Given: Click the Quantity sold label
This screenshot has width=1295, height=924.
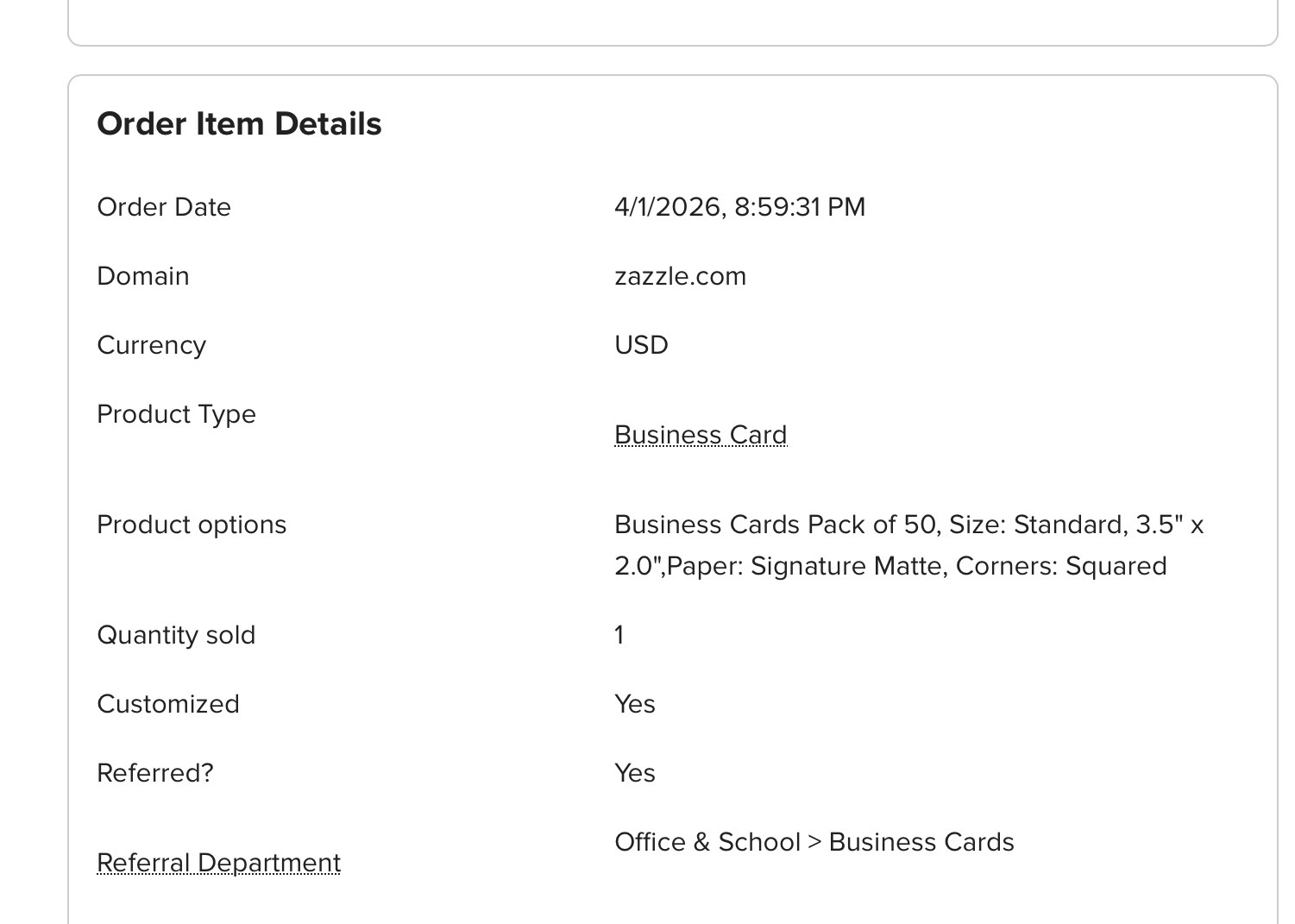Looking at the screenshot, I should (x=176, y=635).
